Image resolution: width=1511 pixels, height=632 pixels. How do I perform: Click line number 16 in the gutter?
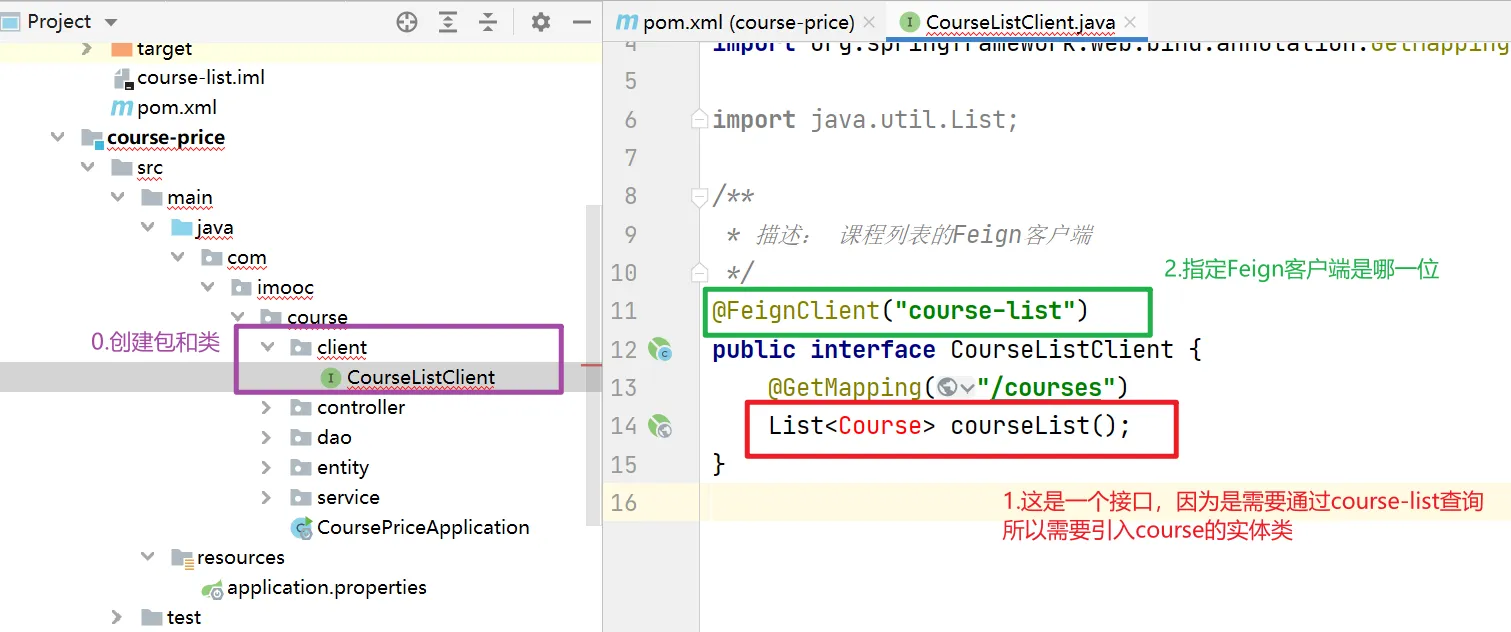coord(623,502)
